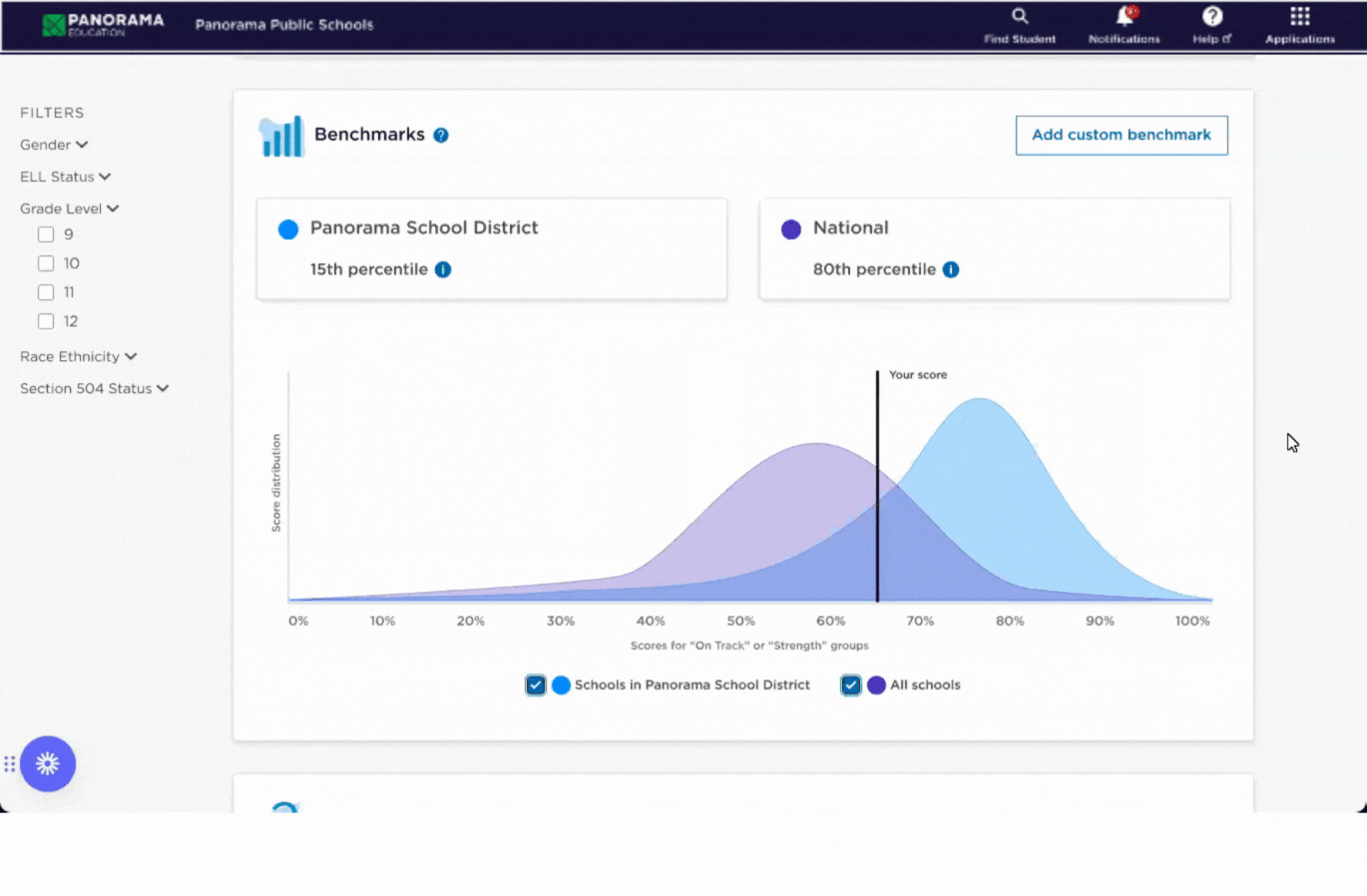The height and width of the screenshot is (896, 1367).
Task: Expand the Gender filter
Action: tap(54, 145)
